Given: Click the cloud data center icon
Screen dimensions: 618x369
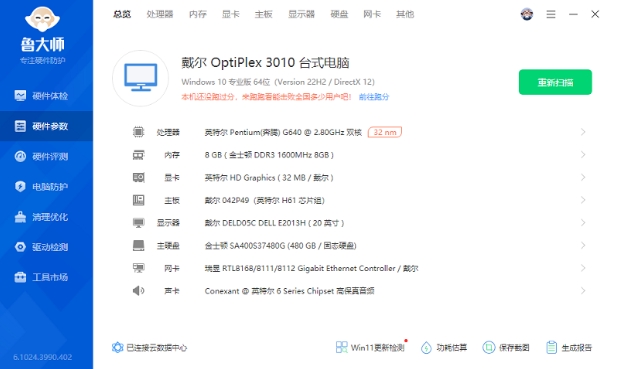Looking at the screenshot, I should [x=117, y=347].
